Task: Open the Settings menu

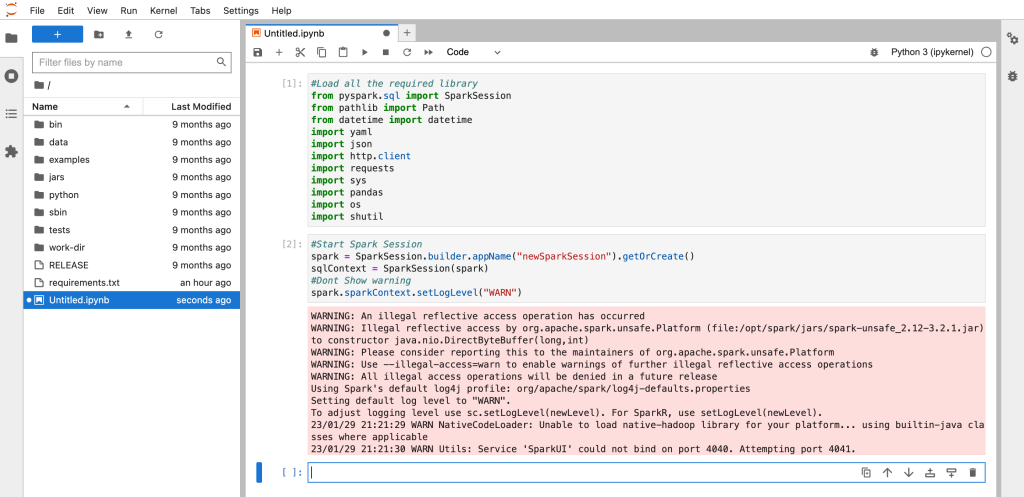Action: coord(240,10)
